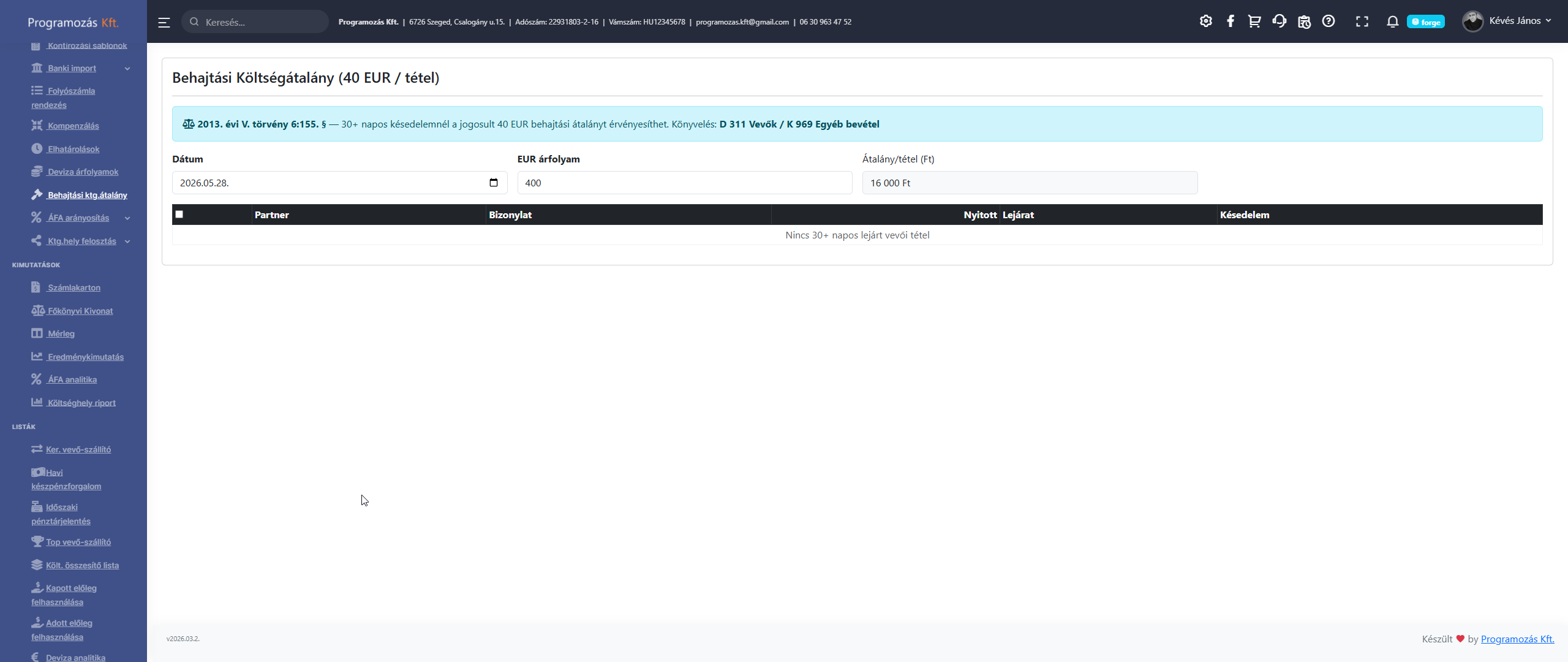Expand the ÁFA arányosítás chevron
The width and height of the screenshot is (1568, 662).
127,218
